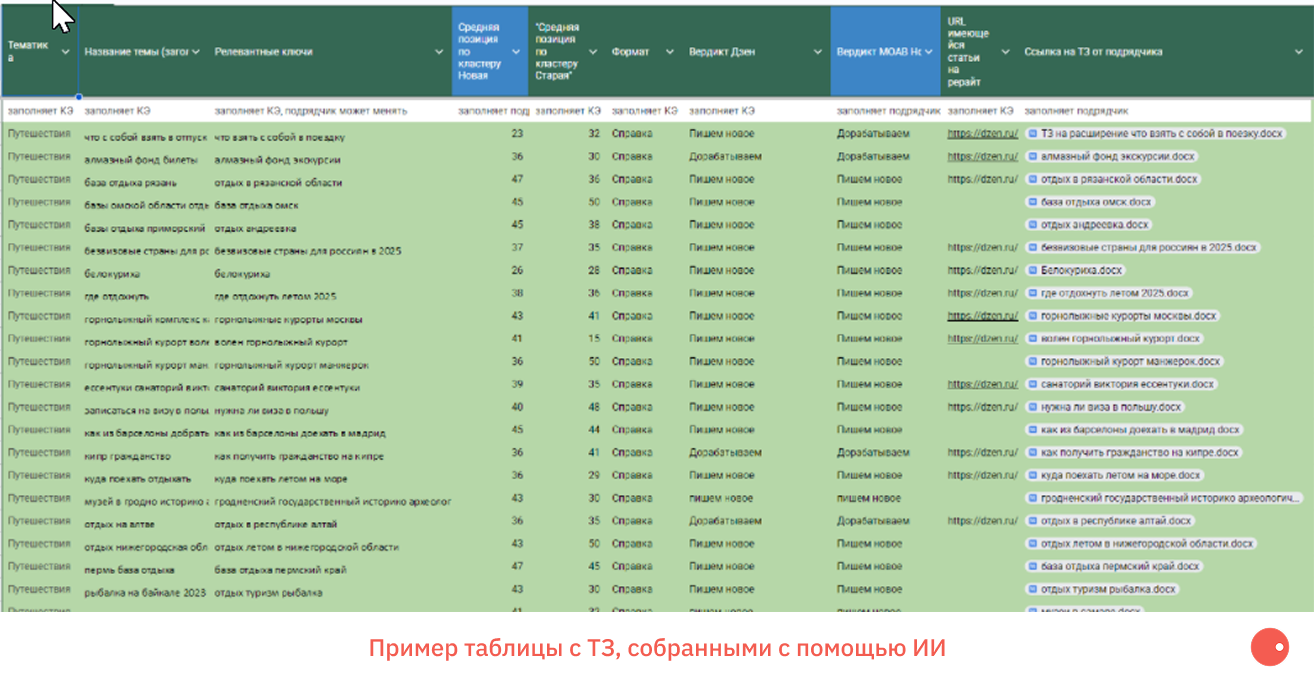Open the Белокуриха.docx file chip
Viewport: 1314px width, 679px height.
[1075, 270]
